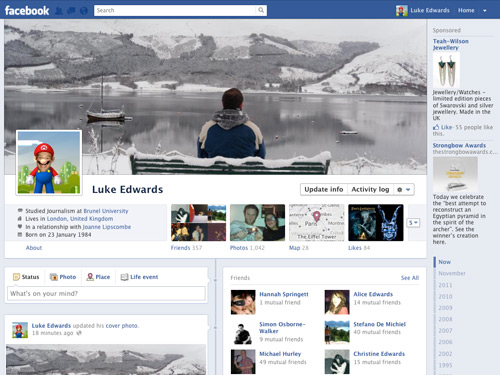
Task: Click Alice Edwards' photo thumbnail
Action: coord(337,302)
